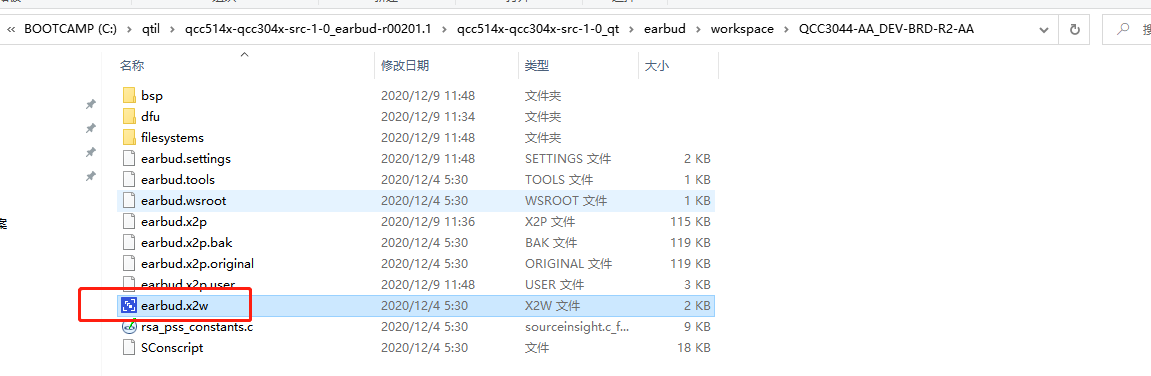Screen dimensions: 1151x376
Task: Sort by the 类型 column header
Action: 537,65
